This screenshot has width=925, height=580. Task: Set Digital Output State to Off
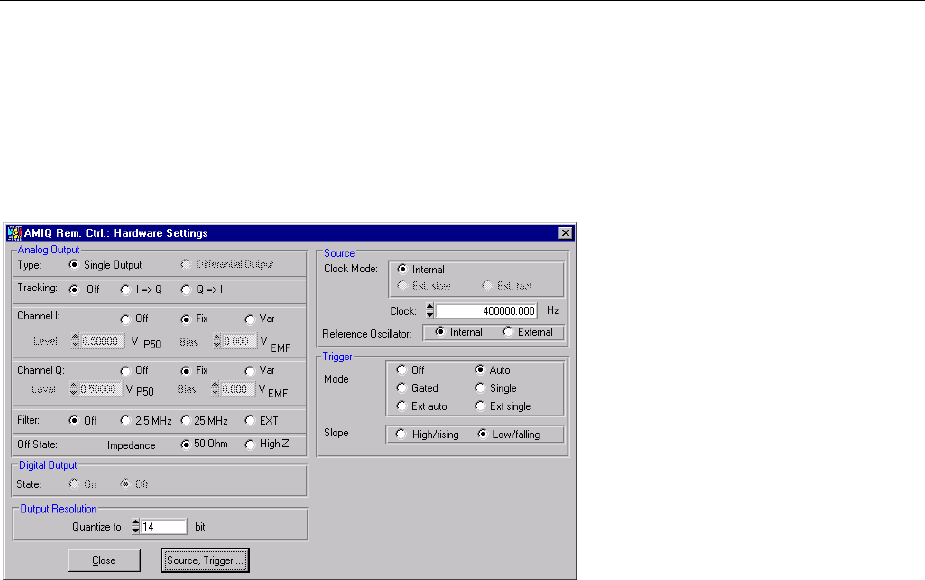tap(125, 484)
